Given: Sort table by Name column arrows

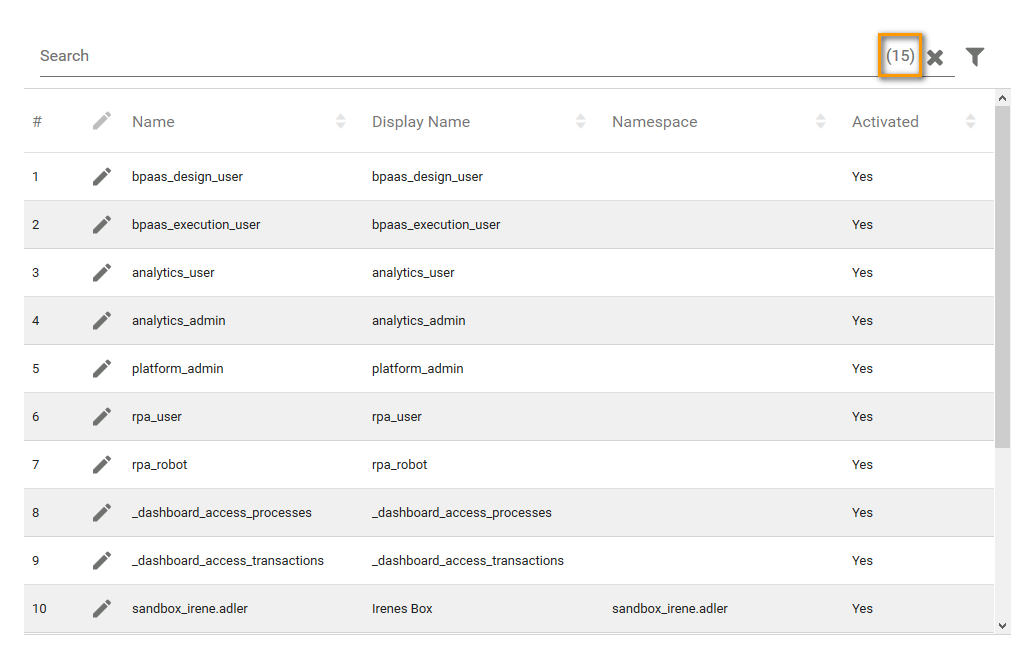Looking at the screenshot, I should click(341, 122).
